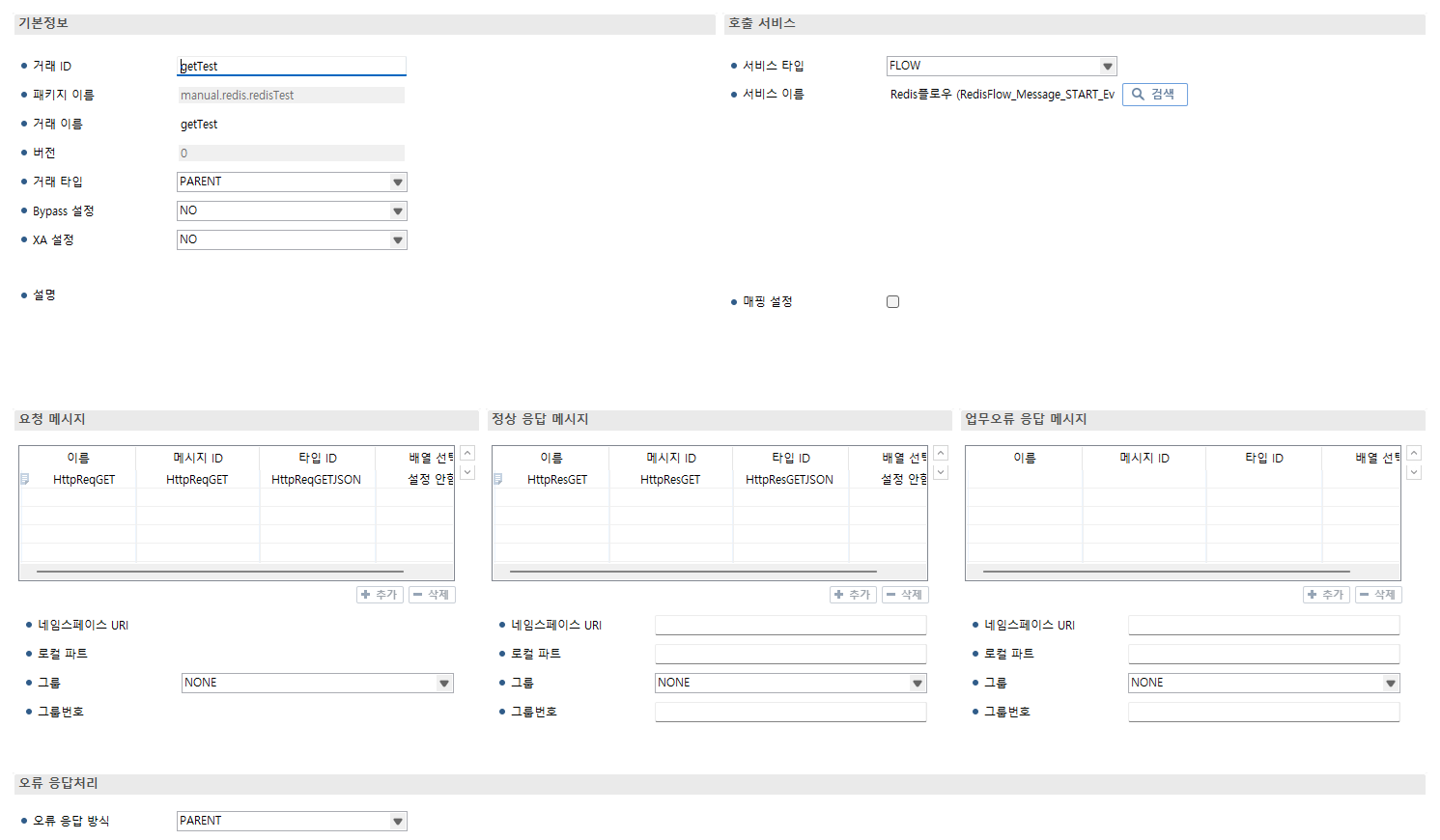
Task: Click the row icon next to HttpResGET
Action: tap(498, 480)
